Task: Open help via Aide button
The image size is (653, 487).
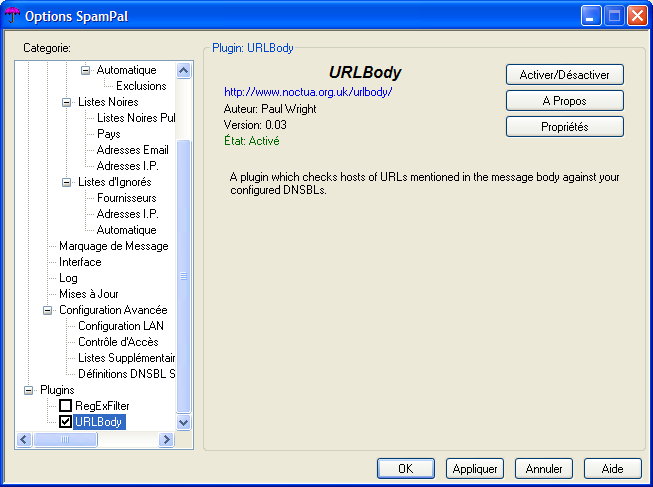Action: click(613, 469)
